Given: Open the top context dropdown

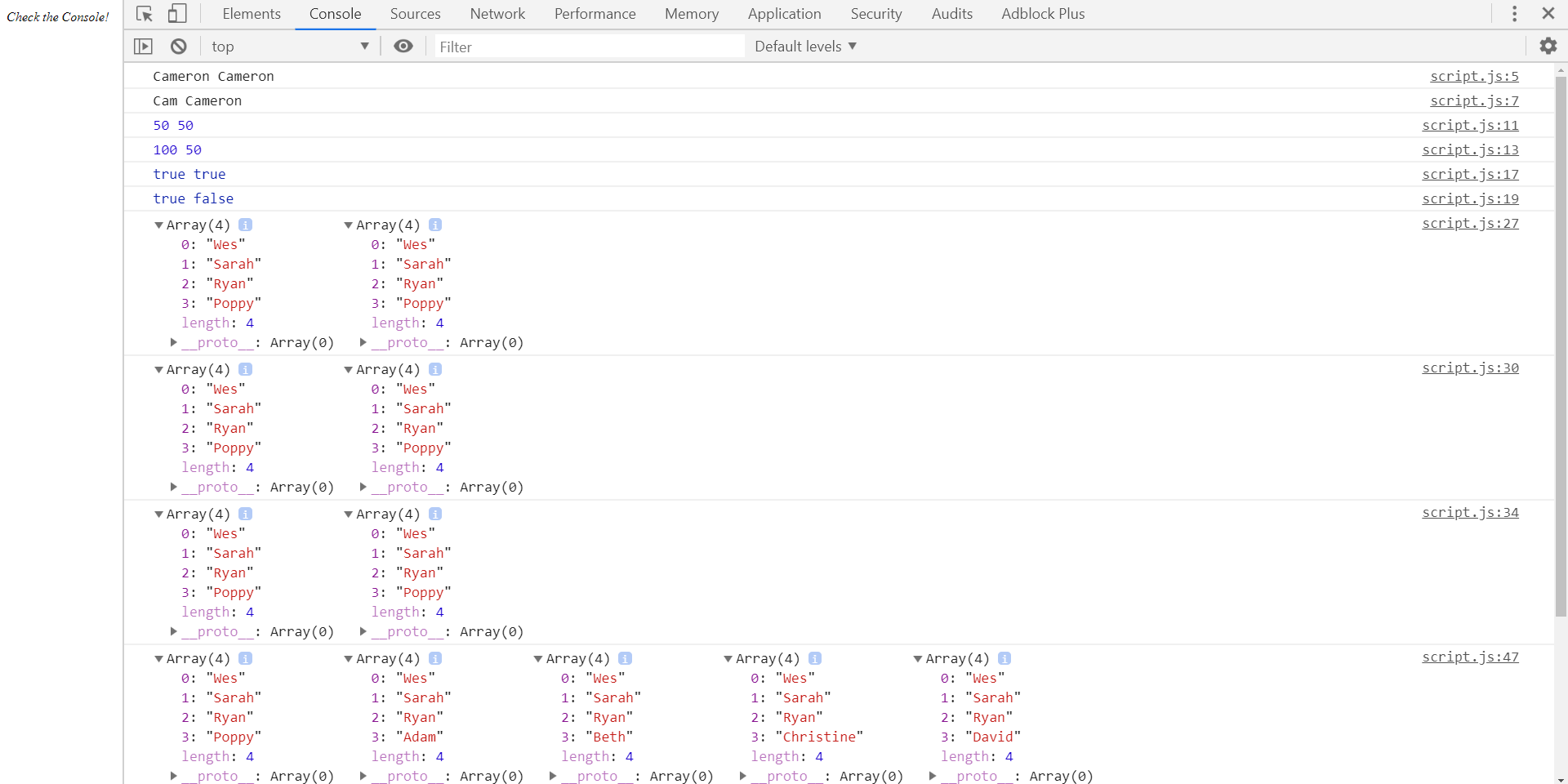Looking at the screenshot, I should click(290, 47).
